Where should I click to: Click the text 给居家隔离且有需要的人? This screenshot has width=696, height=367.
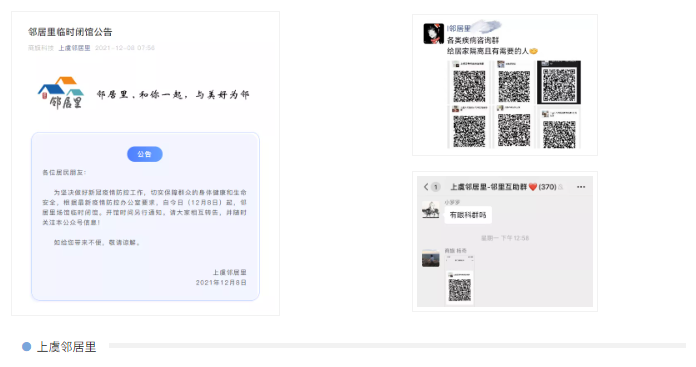[488, 51]
